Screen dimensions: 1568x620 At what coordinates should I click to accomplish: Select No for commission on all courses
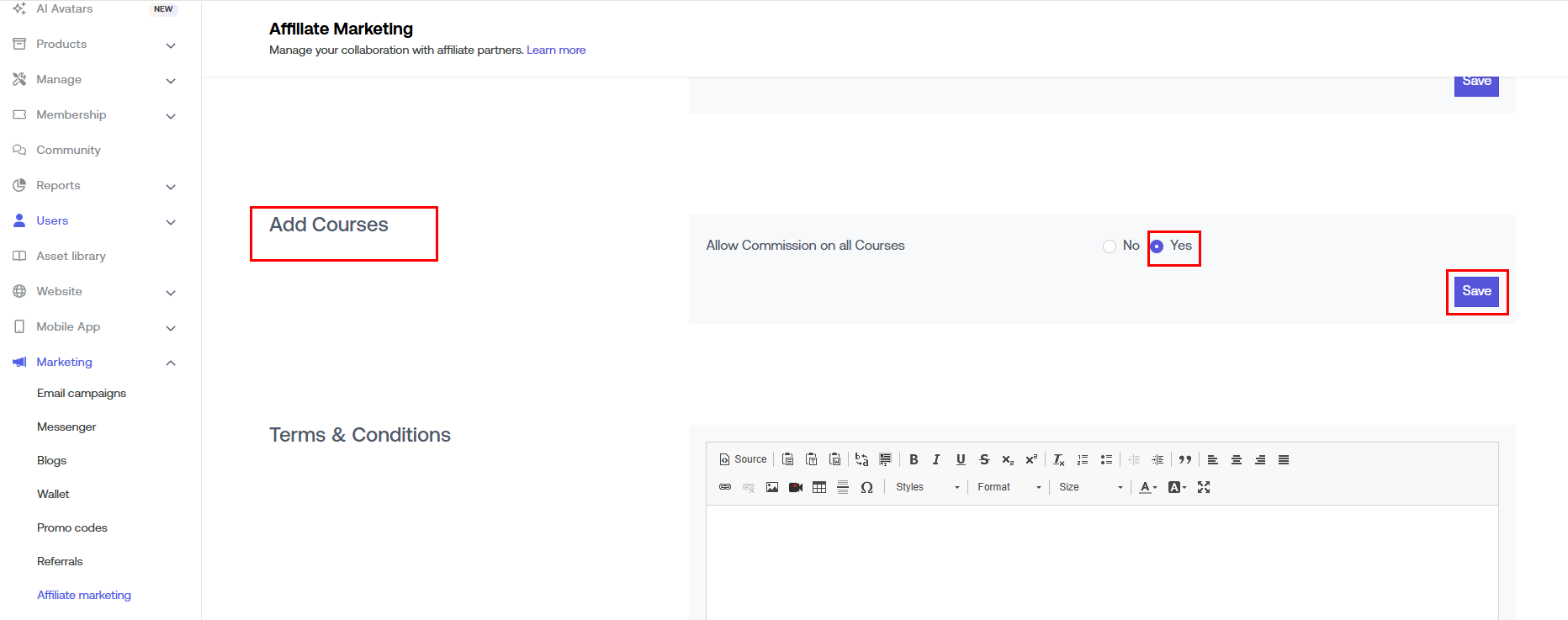pyautogui.click(x=1110, y=246)
